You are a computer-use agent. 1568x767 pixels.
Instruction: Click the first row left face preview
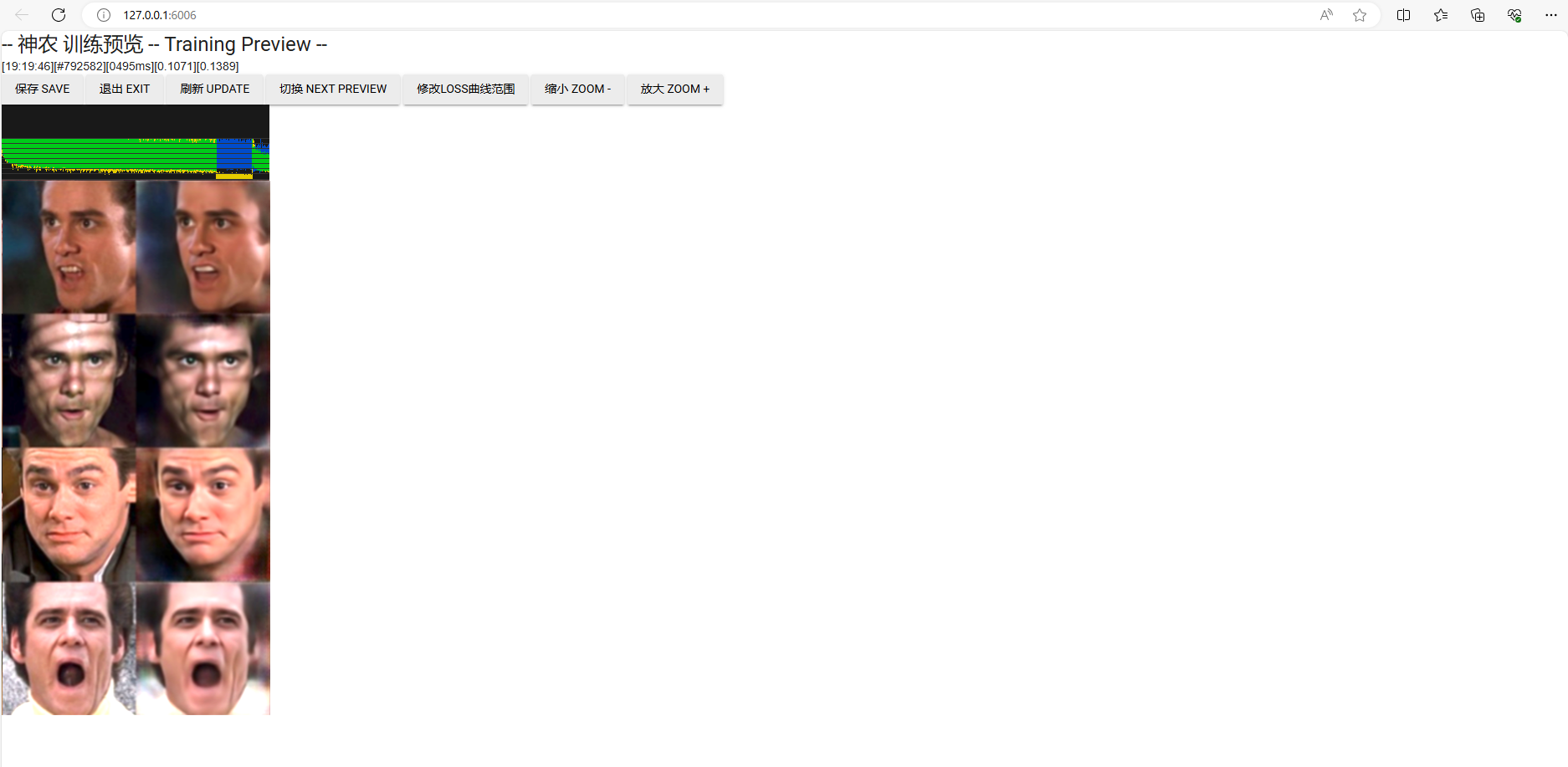tap(69, 247)
